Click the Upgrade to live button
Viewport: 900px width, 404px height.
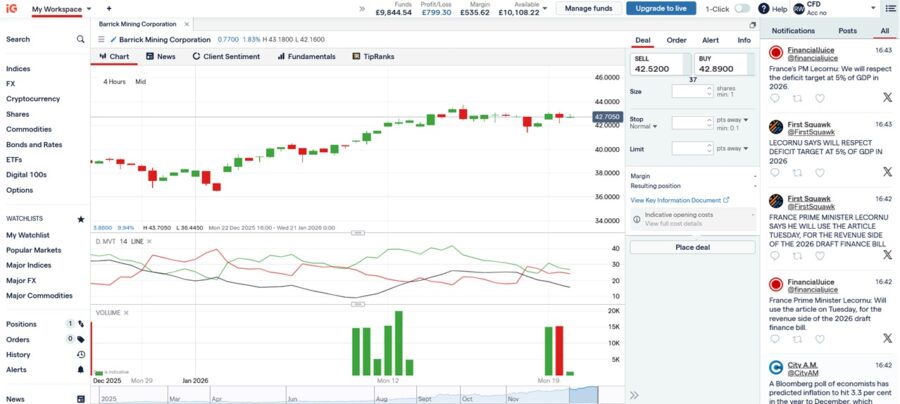pyautogui.click(x=661, y=9)
